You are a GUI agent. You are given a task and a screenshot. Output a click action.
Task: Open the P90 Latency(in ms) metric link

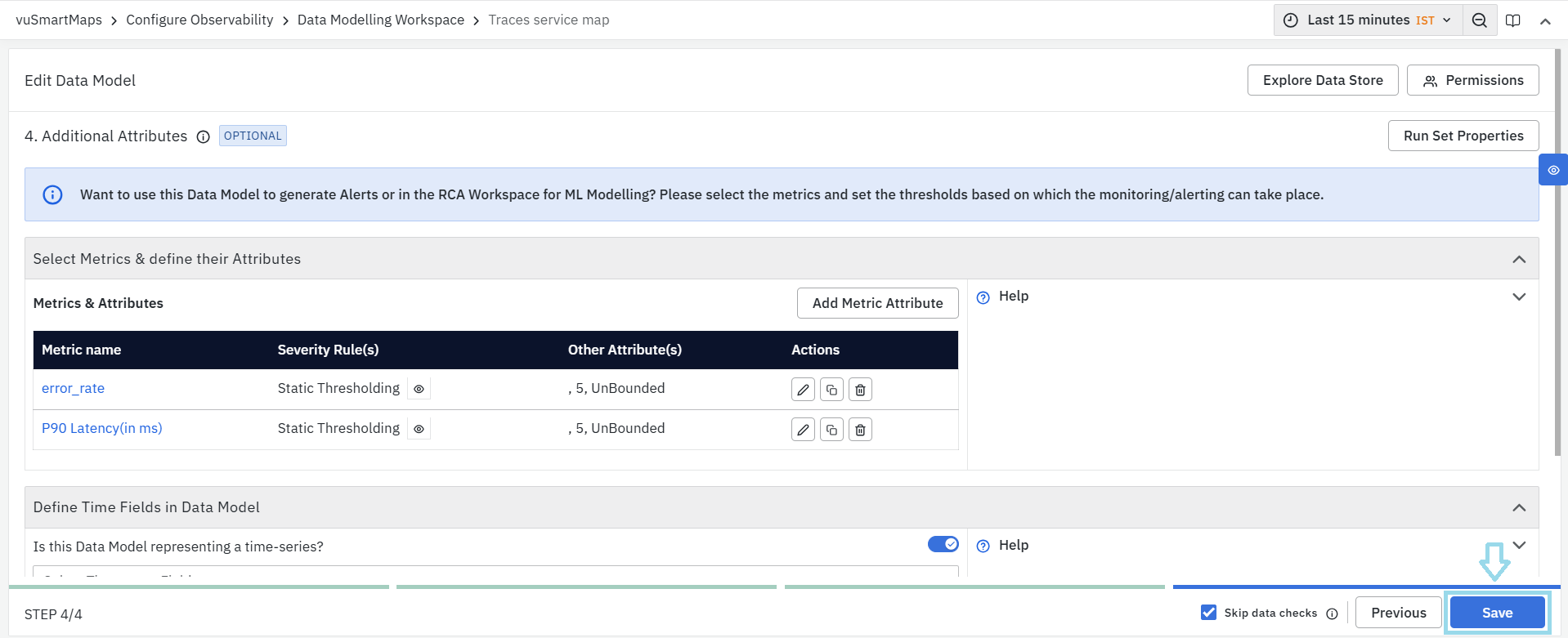click(102, 428)
